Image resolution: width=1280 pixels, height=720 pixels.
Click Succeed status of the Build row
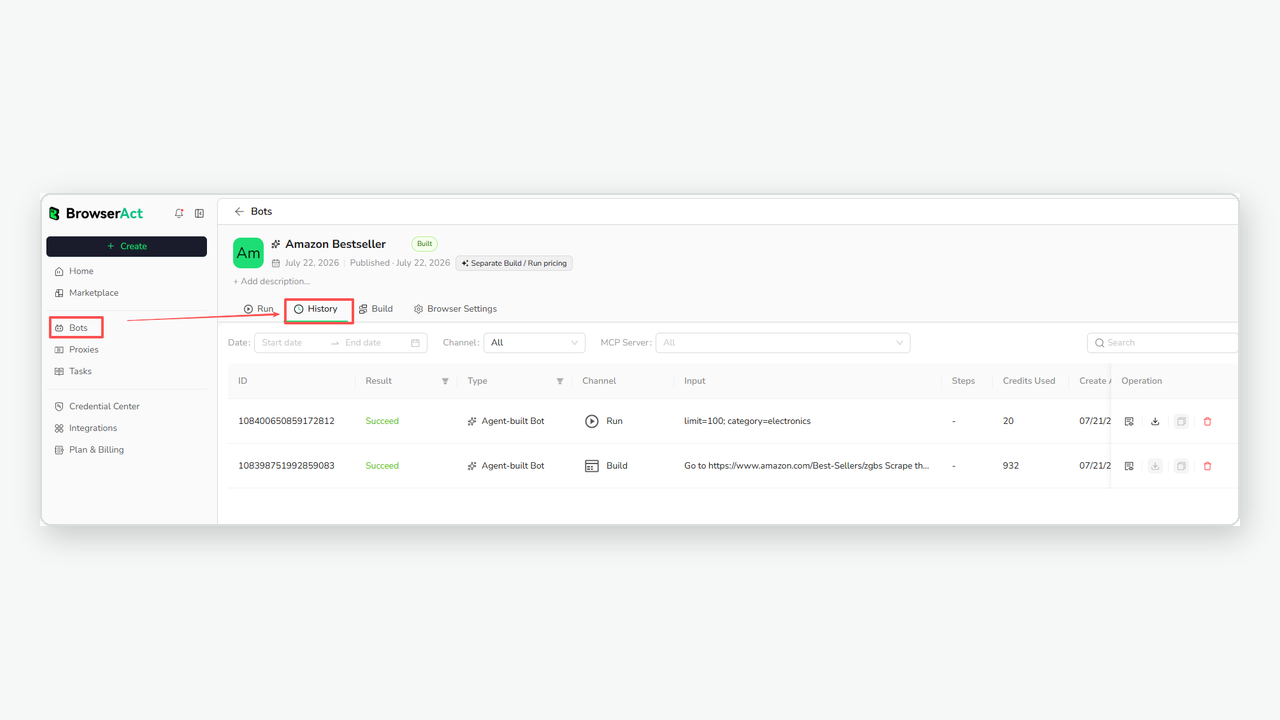point(382,466)
